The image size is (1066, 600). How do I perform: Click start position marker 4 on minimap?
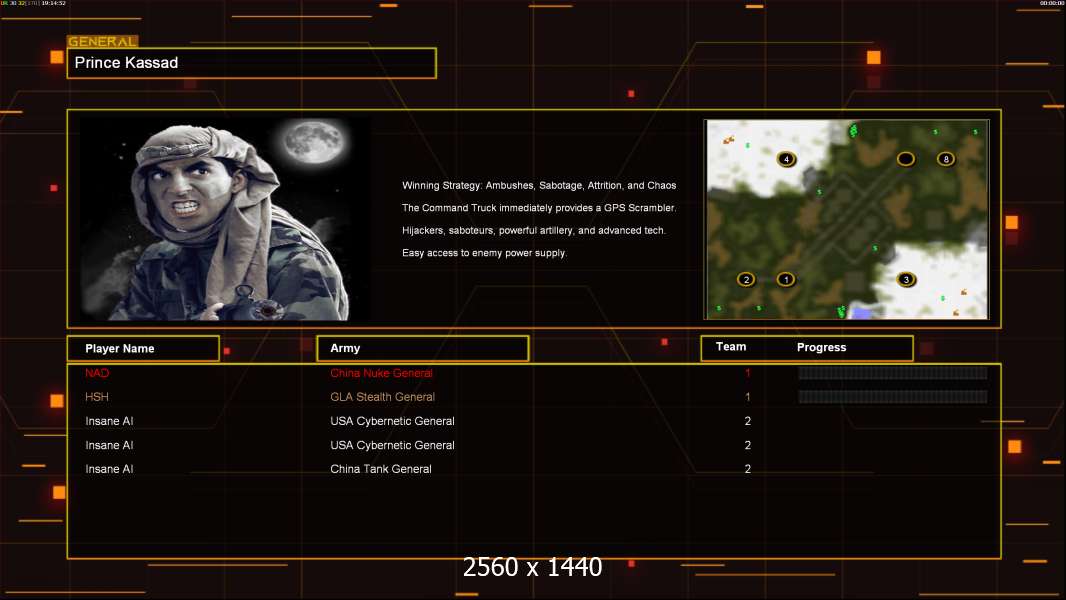787,159
